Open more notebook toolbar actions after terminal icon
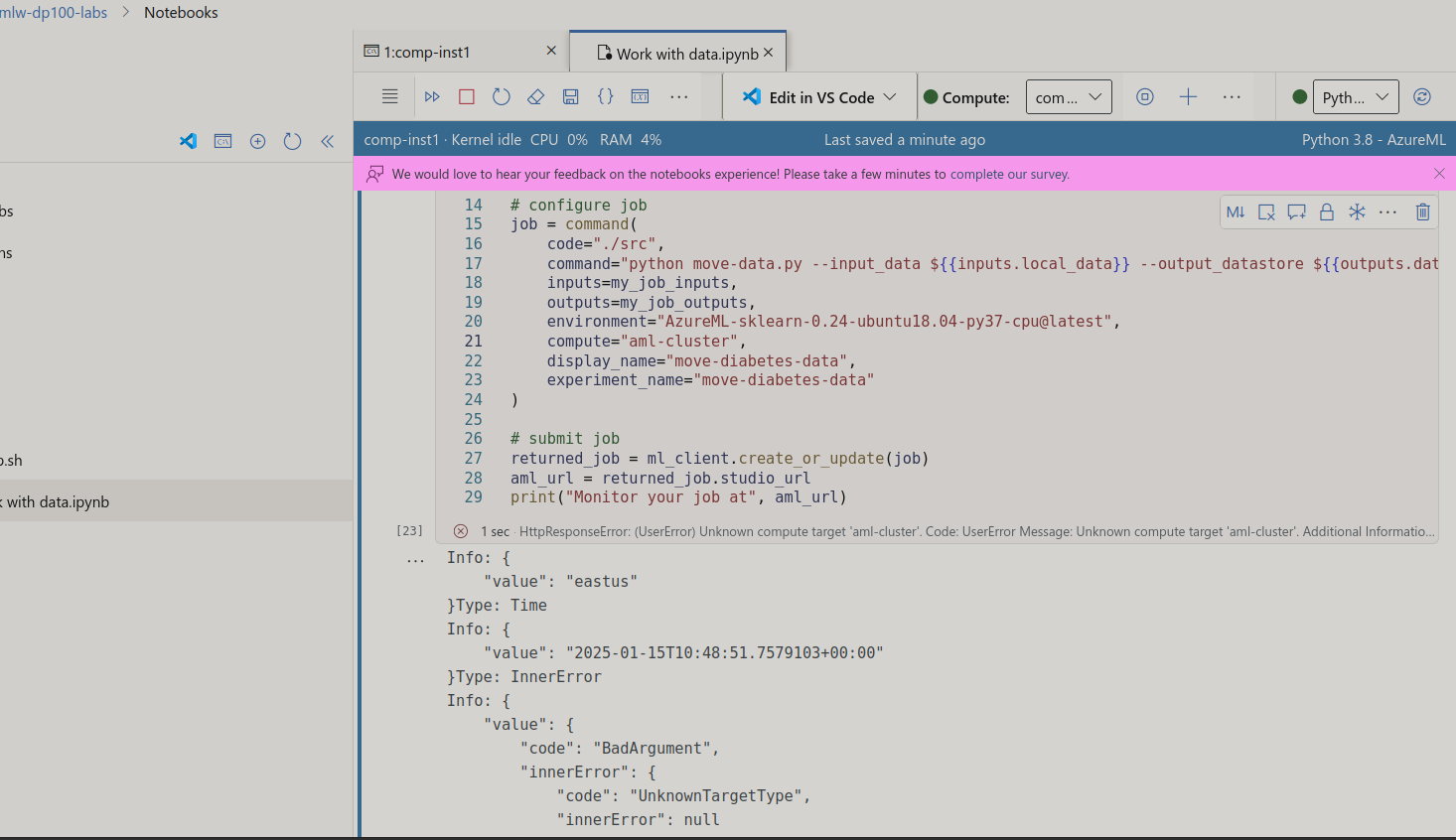 tap(679, 96)
